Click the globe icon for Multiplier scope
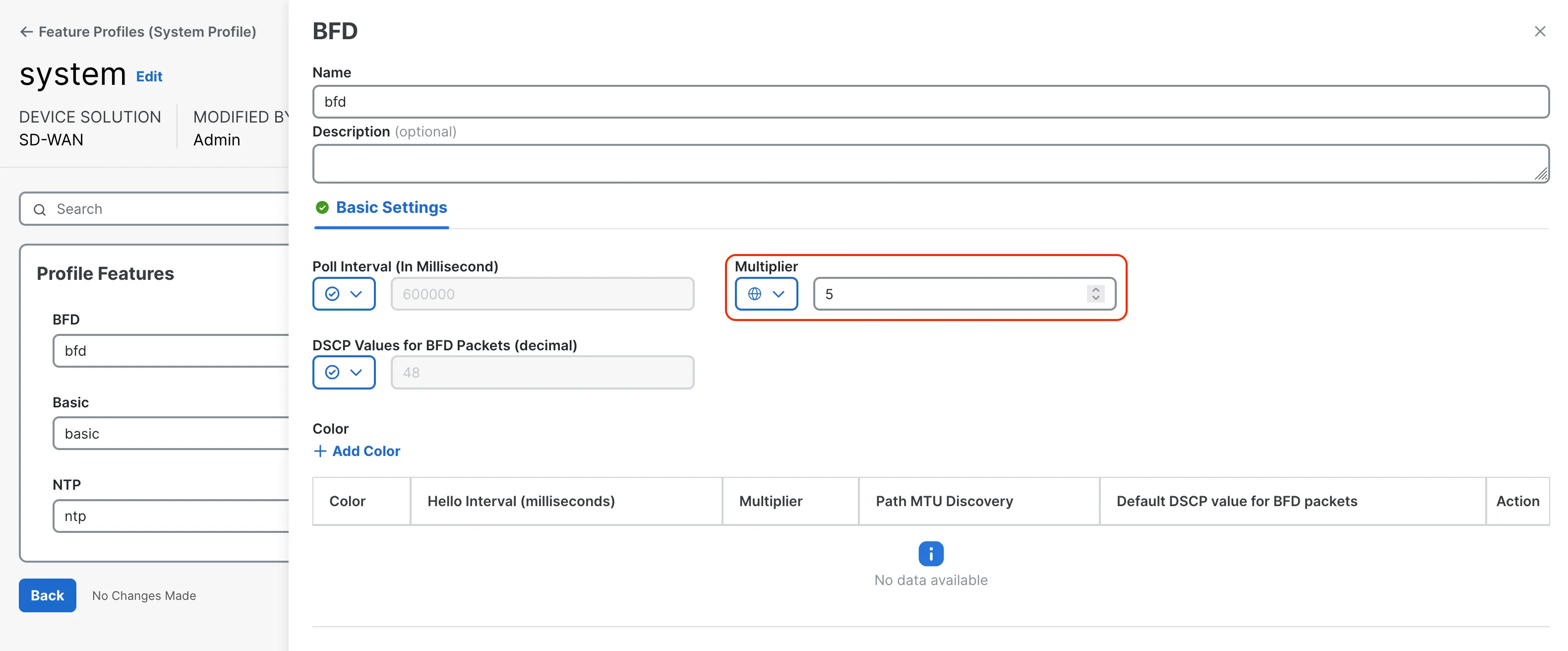1568x651 pixels. point(754,294)
